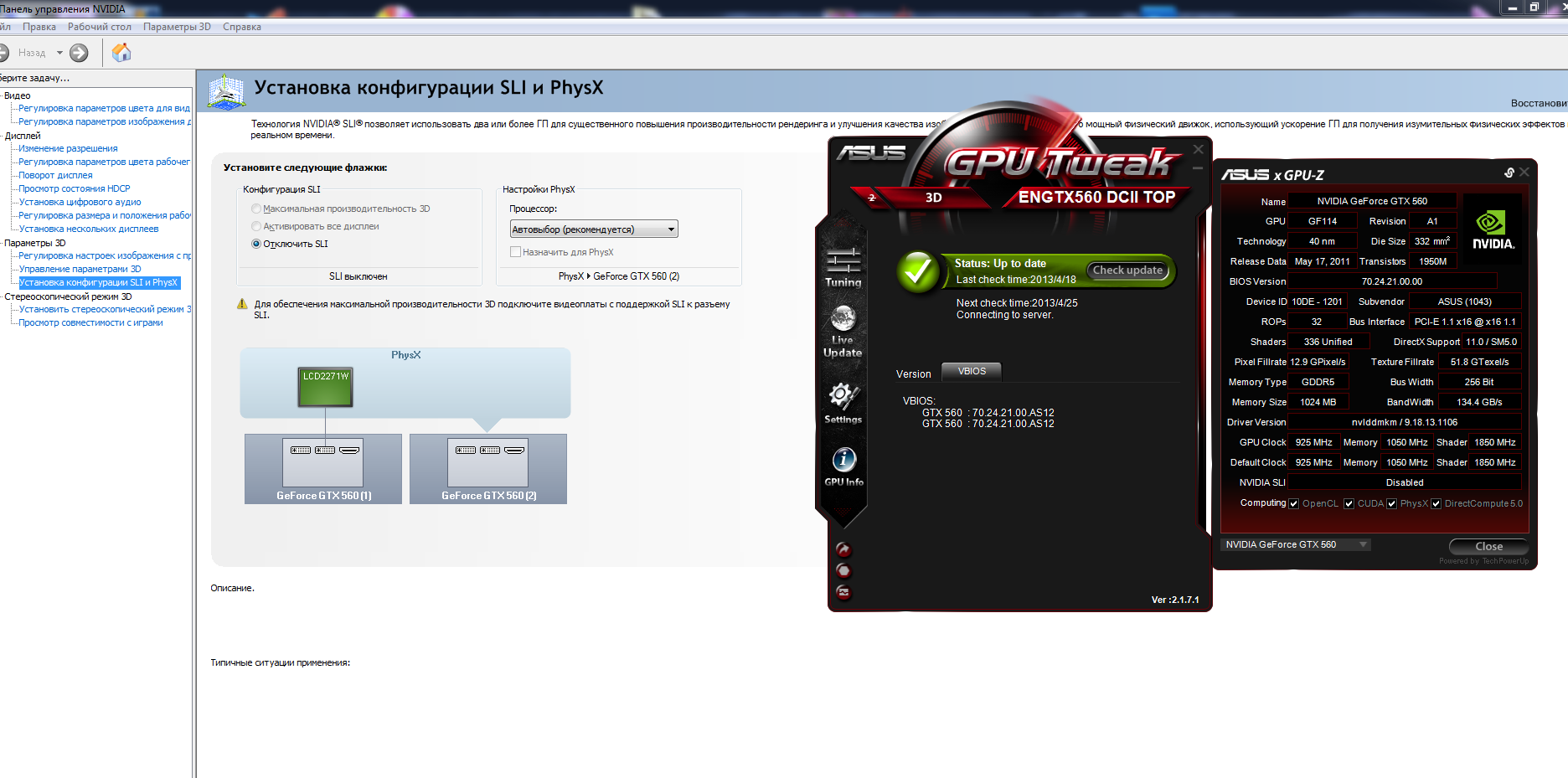1568x778 pixels.
Task: Open Settings in GPU Tweak
Action: [x=843, y=404]
